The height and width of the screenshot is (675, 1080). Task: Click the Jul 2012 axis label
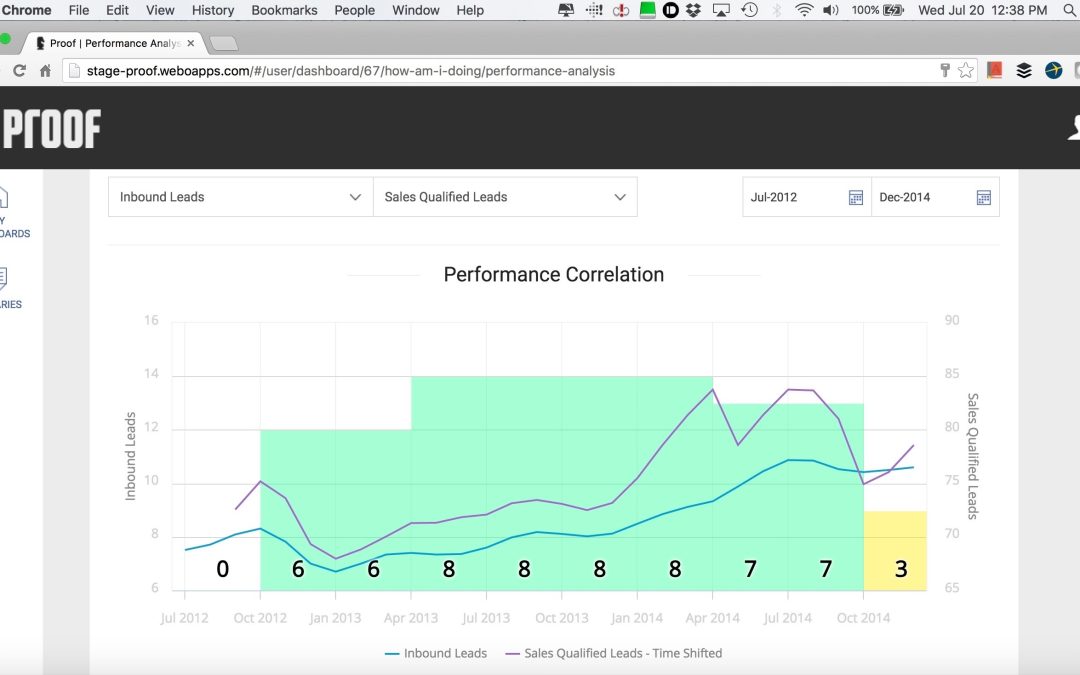[x=184, y=618]
